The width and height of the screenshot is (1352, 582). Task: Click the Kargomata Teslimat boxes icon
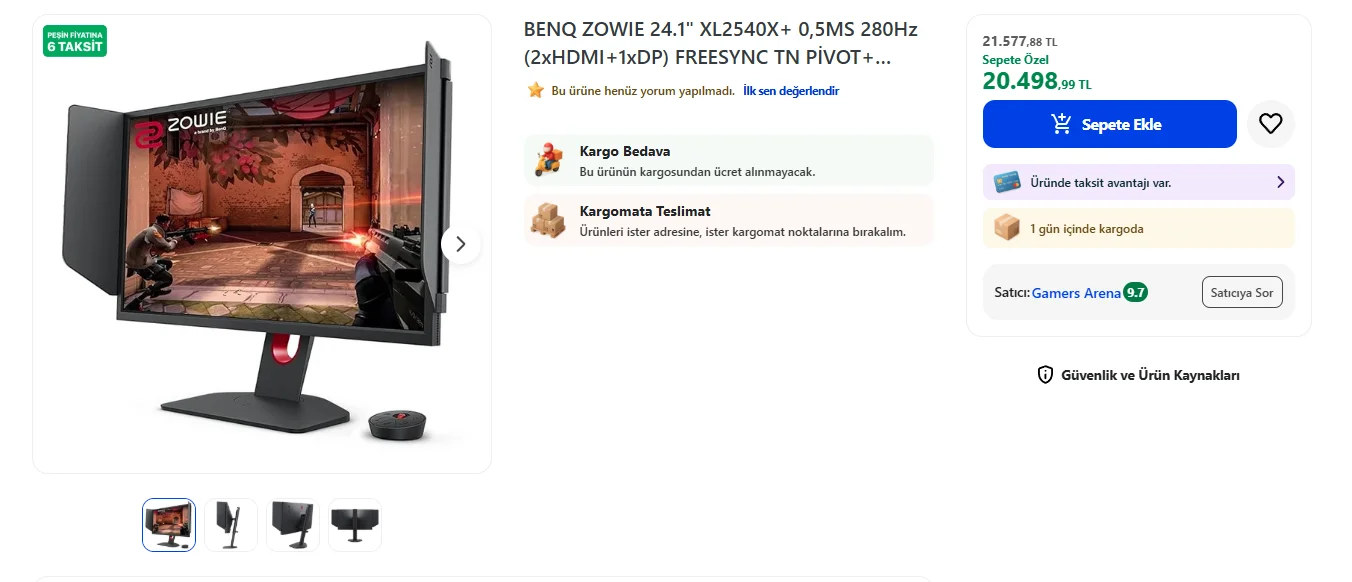pos(548,220)
